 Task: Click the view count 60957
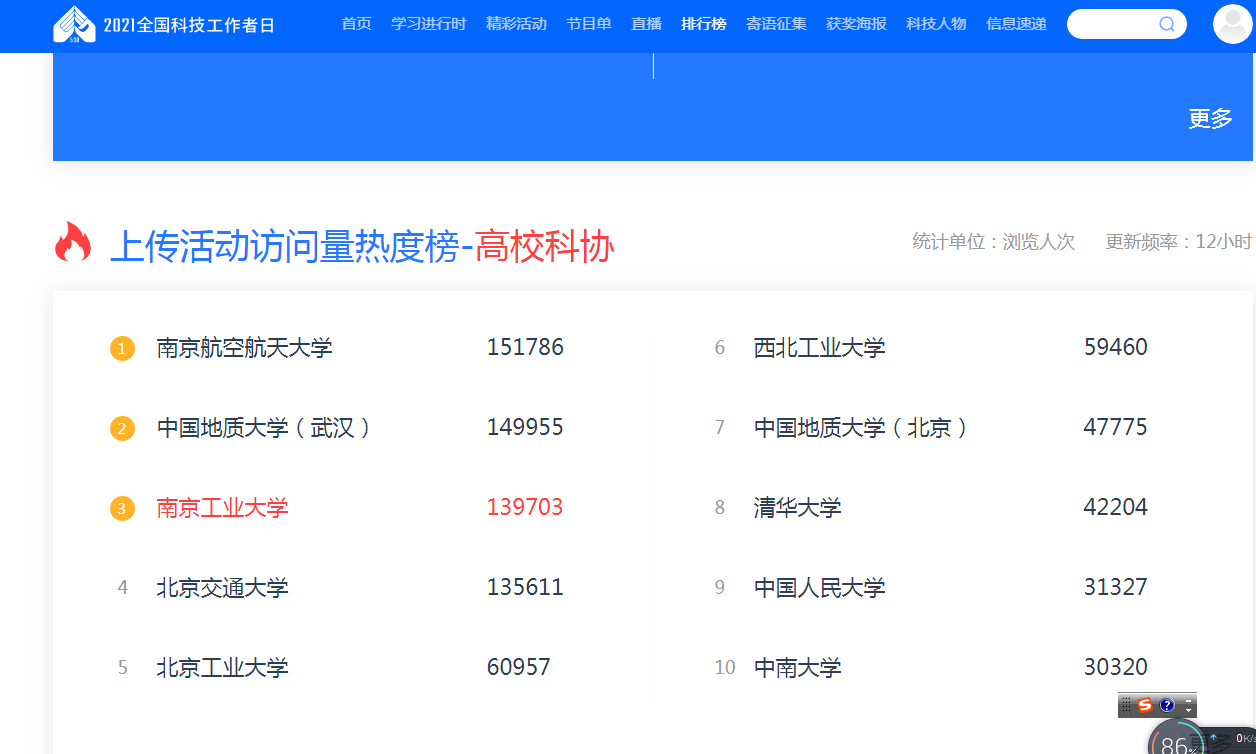519,668
